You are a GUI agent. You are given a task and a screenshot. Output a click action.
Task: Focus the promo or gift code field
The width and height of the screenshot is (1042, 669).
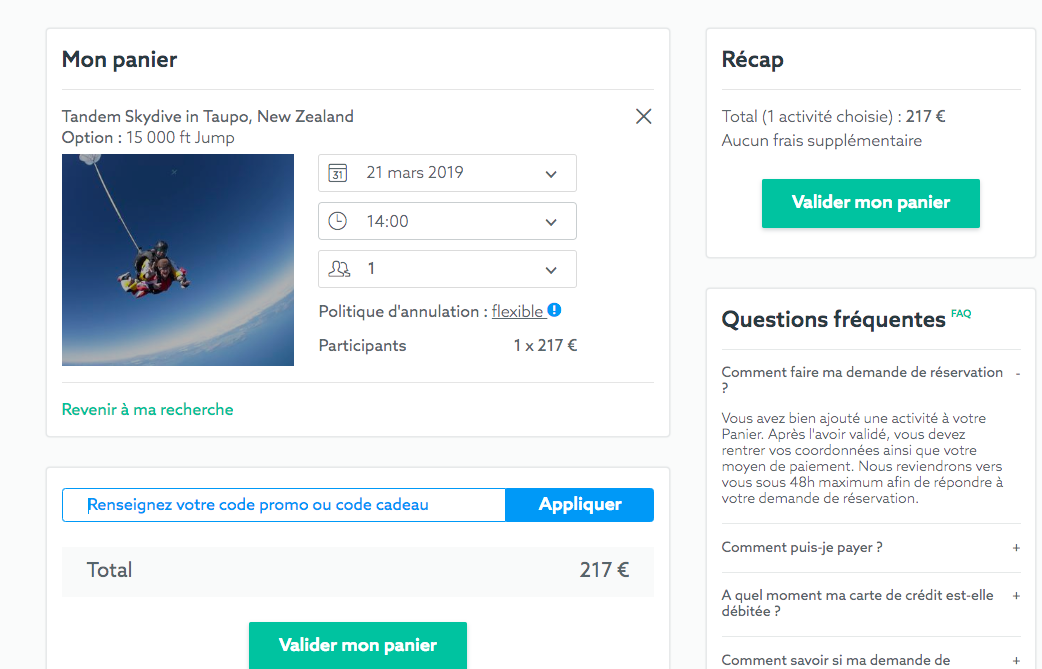(284, 505)
